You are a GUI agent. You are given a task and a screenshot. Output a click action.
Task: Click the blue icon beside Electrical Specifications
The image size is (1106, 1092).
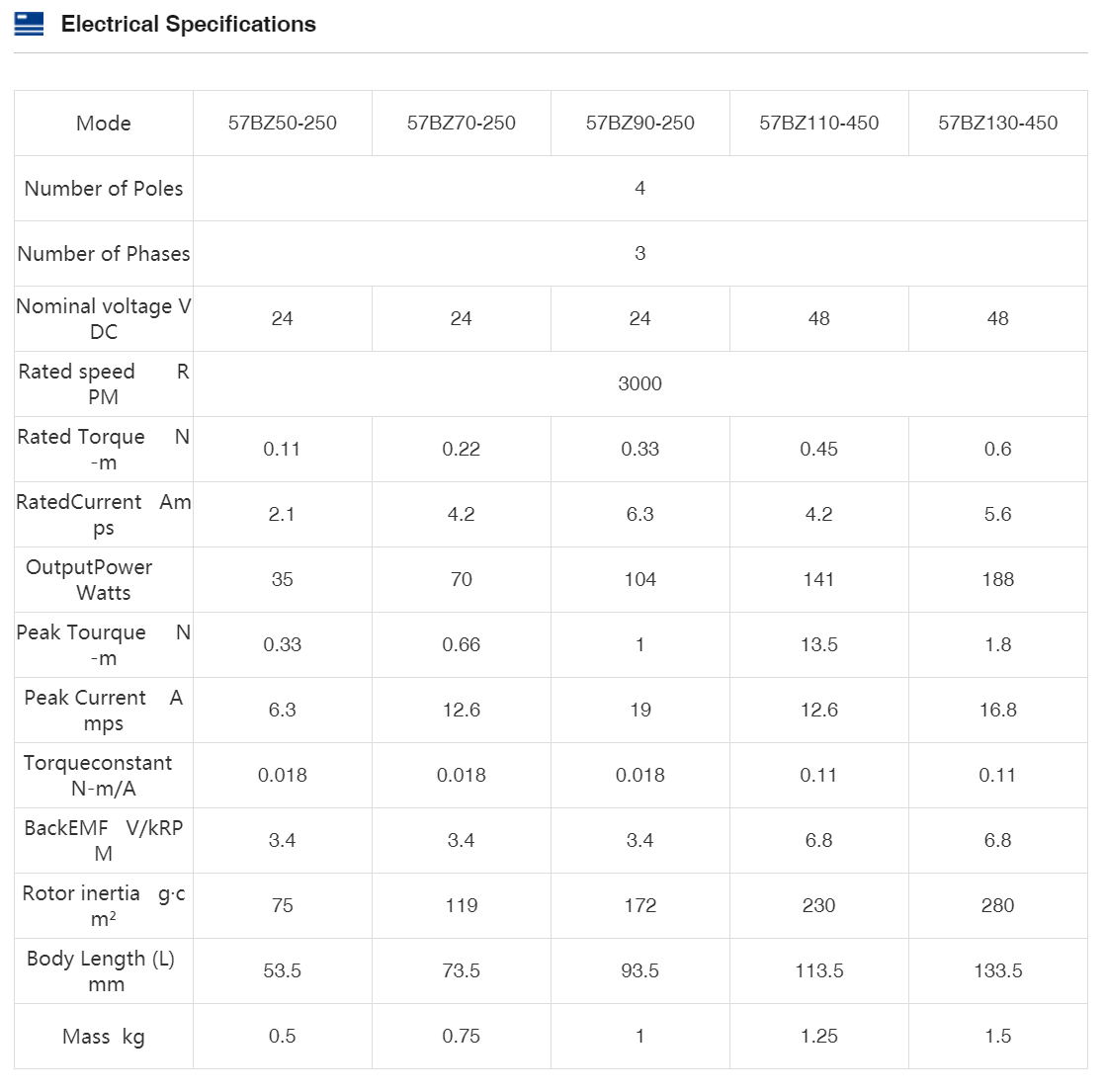[30, 25]
